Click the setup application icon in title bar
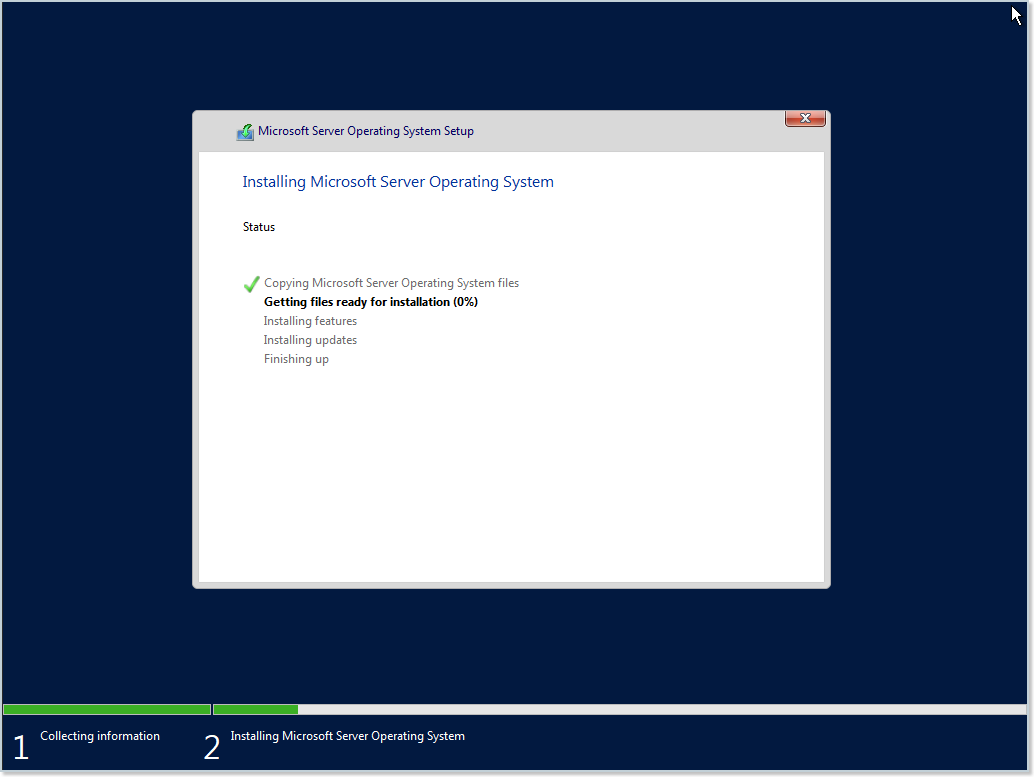1034x777 pixels. tap(245, 131)
